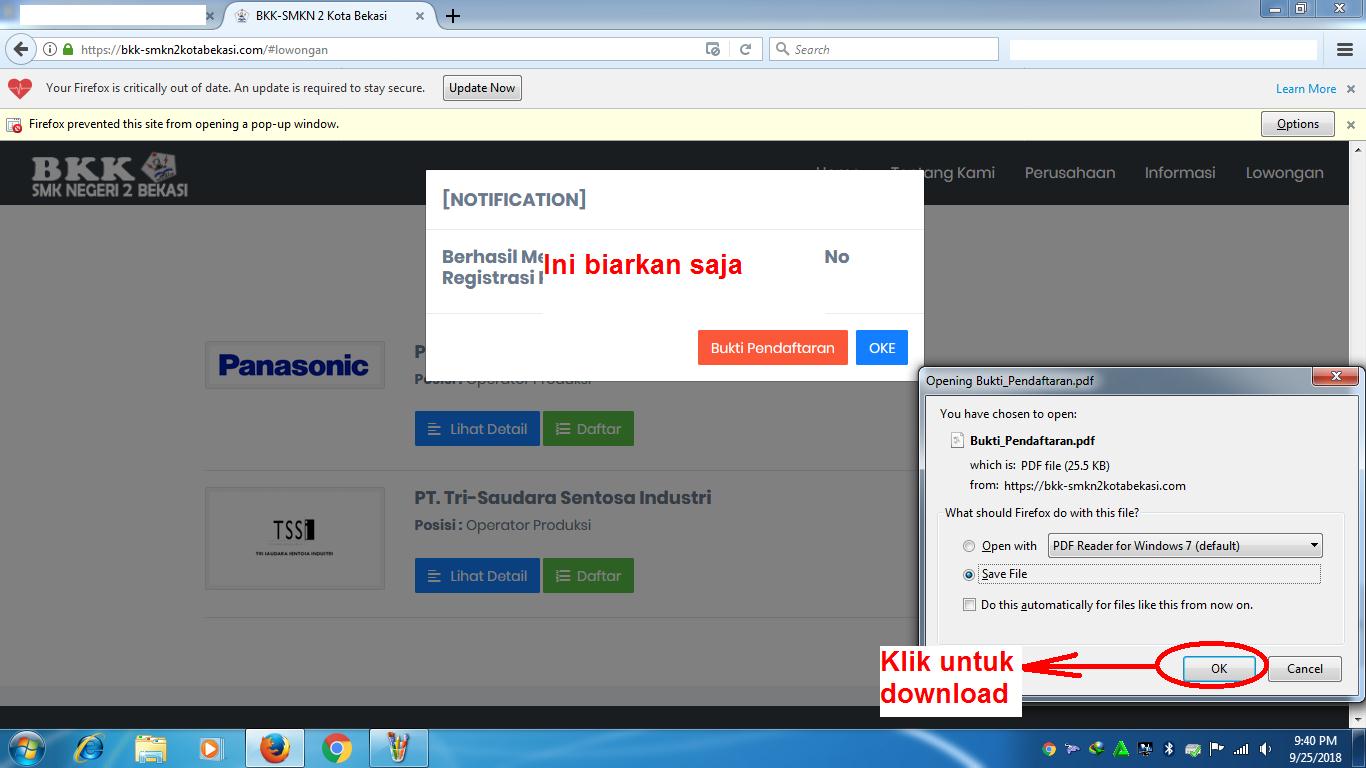1366x768 pixels.
Task: Dismiss the Firefox out-of-date notification bar
Action: tap(1351, 89)
